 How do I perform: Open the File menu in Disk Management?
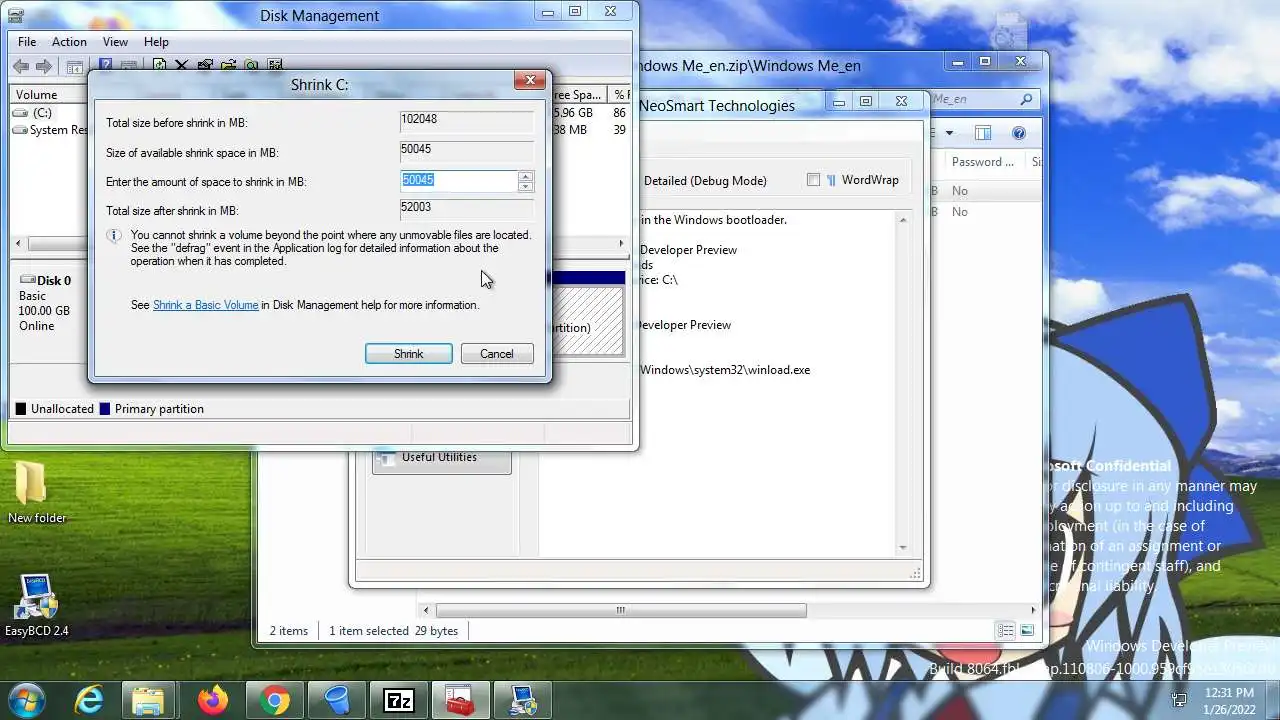click(x=27, y=42)
